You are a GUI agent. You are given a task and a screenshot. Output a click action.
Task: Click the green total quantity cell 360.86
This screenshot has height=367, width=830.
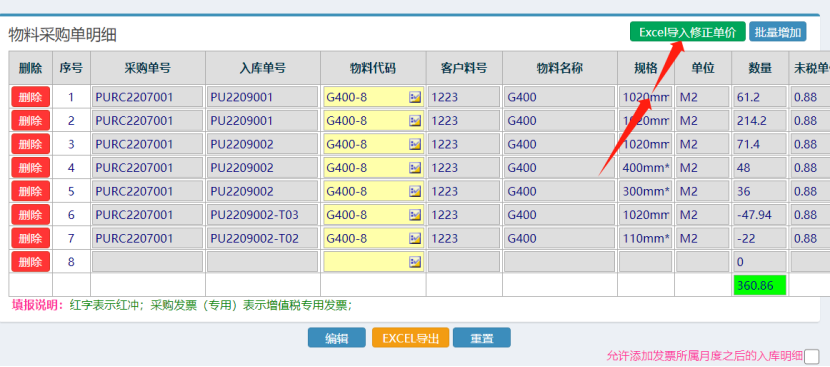point(760,285)
